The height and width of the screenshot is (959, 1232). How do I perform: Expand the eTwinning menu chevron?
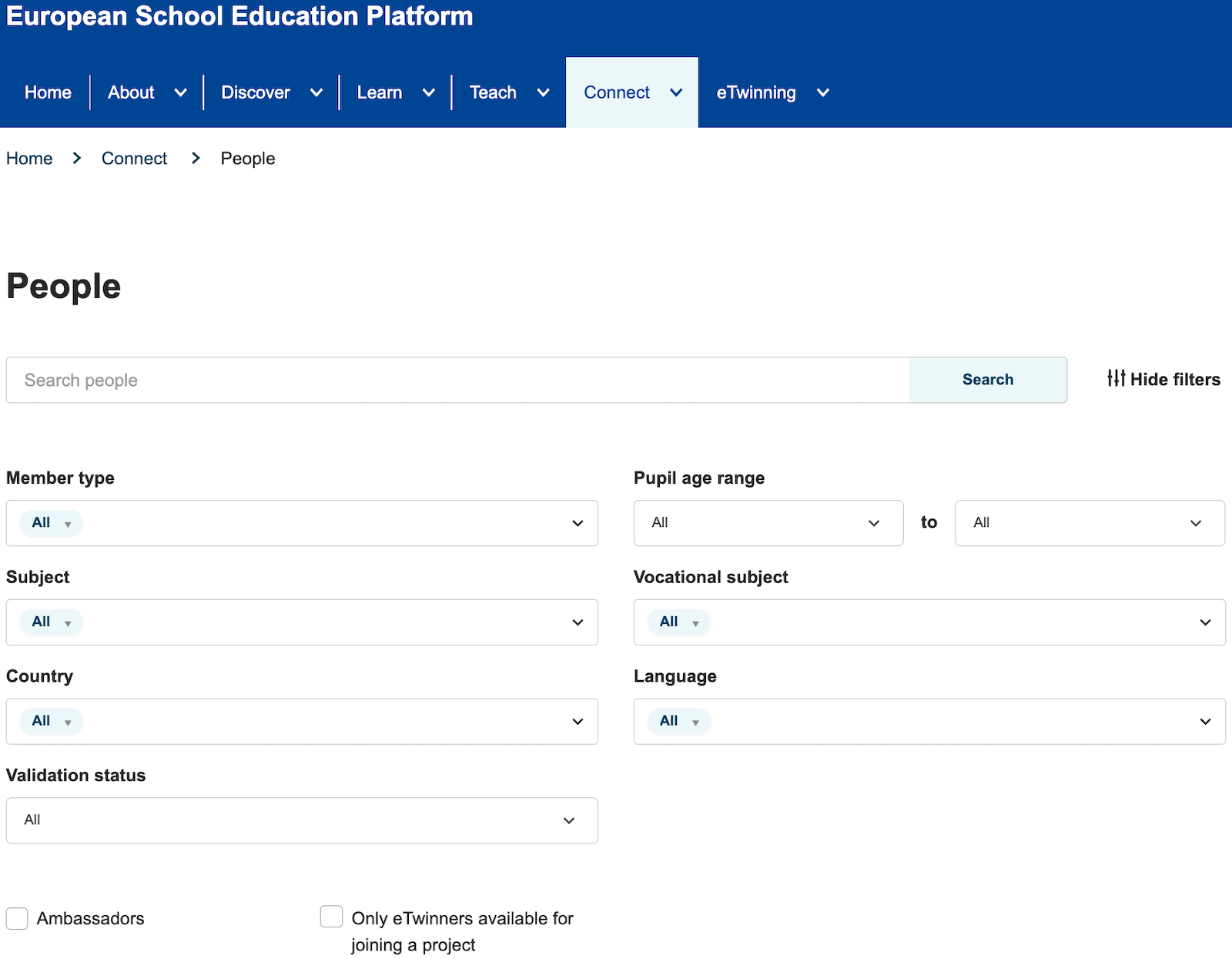click(823, 93)
